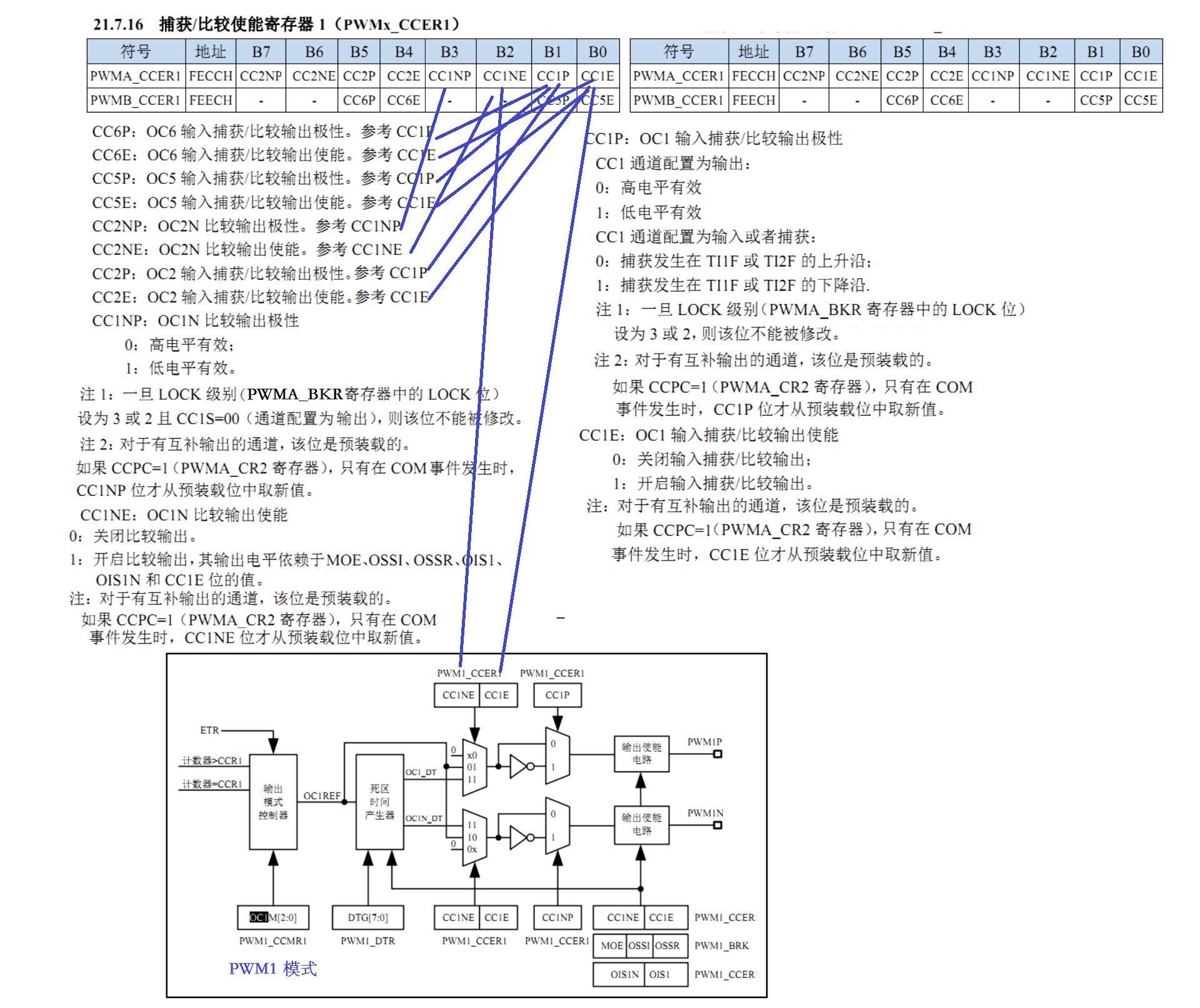The height and width of the screenshot is (1008, 1200).
Task: Click the MOE cell in the PWM1_BRK row
Action: (x=611, y=946)
